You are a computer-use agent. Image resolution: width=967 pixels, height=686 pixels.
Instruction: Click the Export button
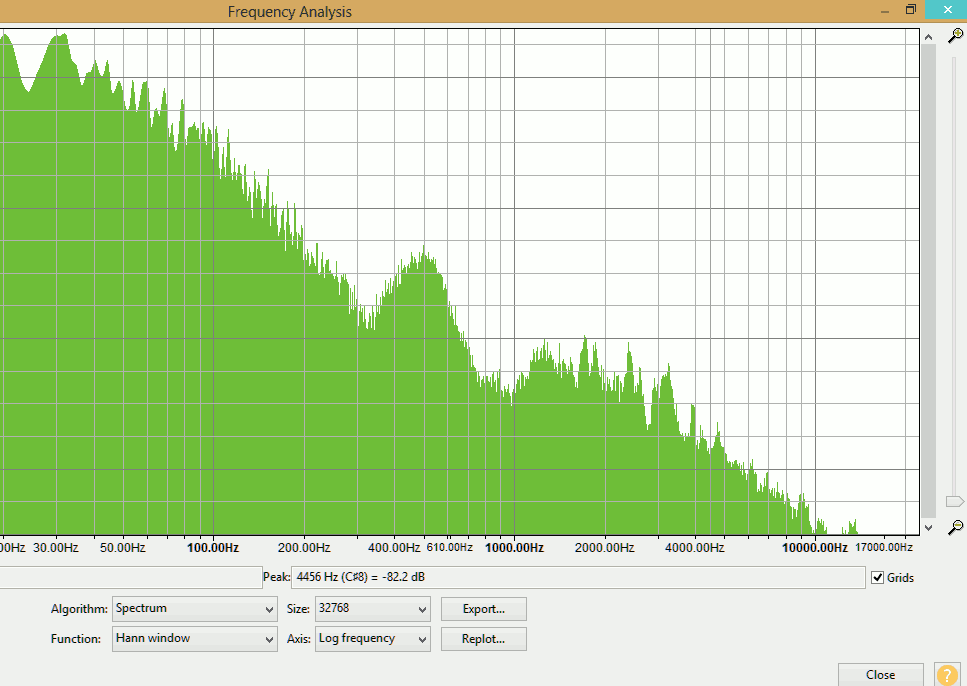coord(483,609)
